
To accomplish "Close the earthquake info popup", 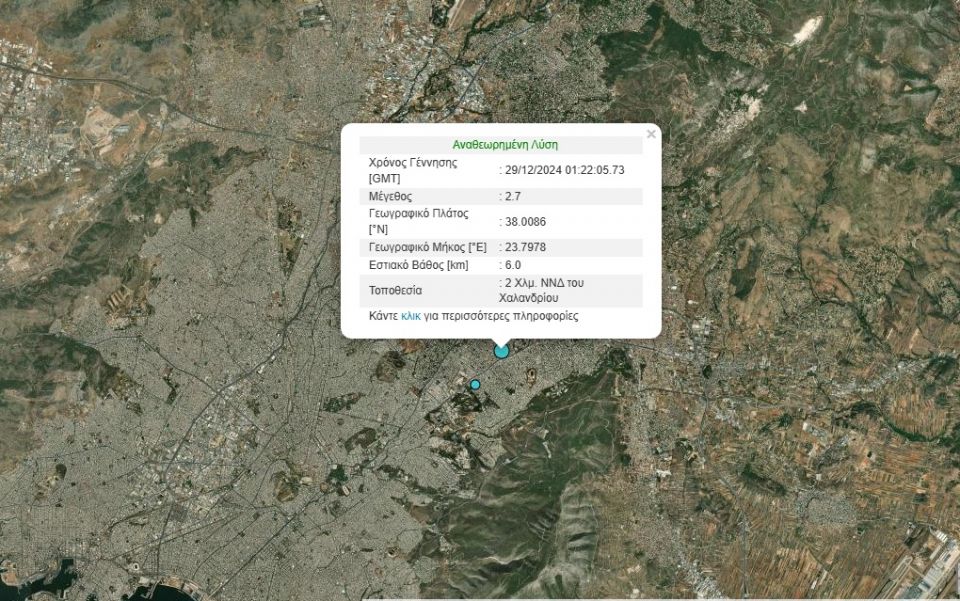I will coord(651,134).
